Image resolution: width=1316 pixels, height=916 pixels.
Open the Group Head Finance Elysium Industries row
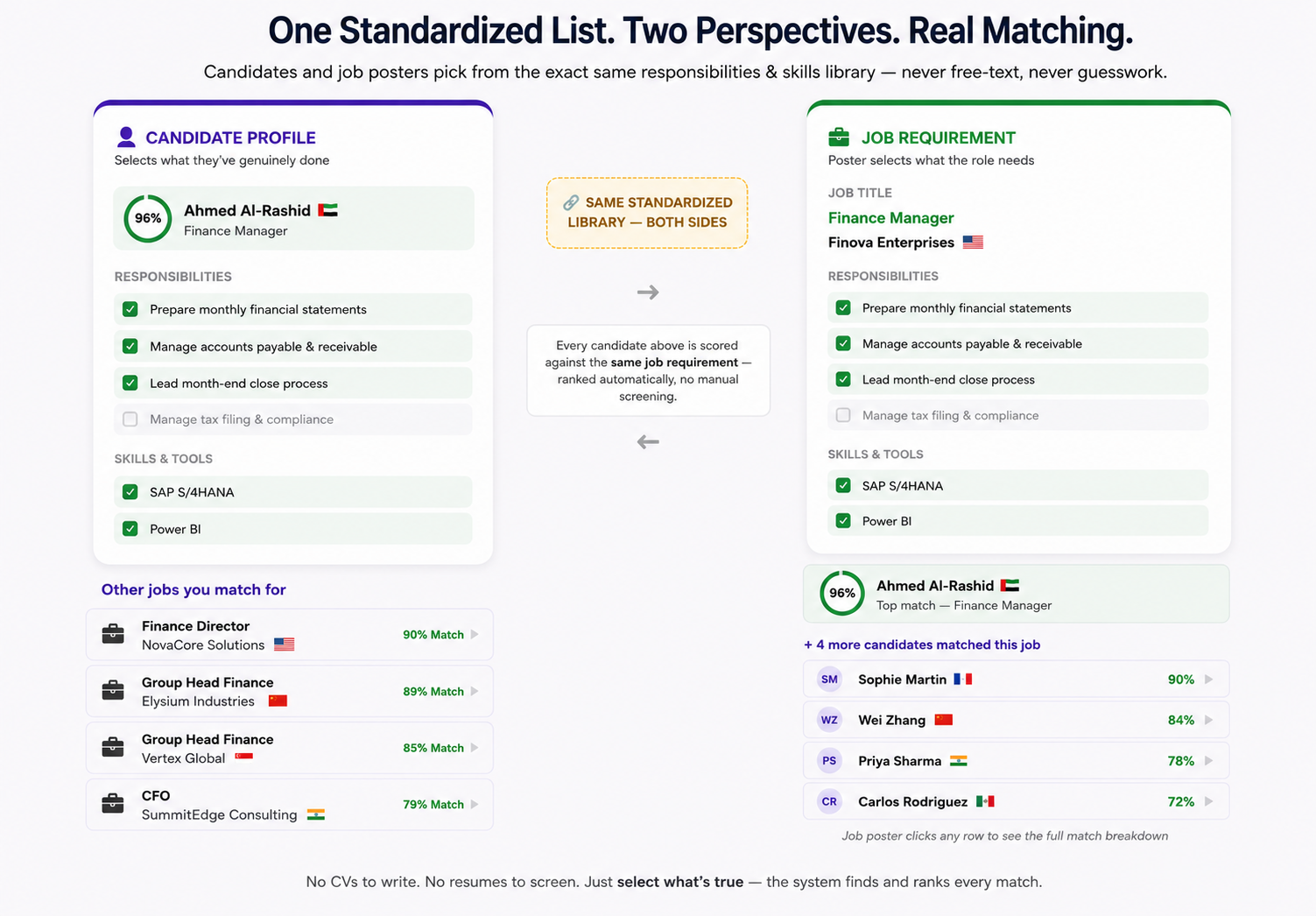pos(290,691)
